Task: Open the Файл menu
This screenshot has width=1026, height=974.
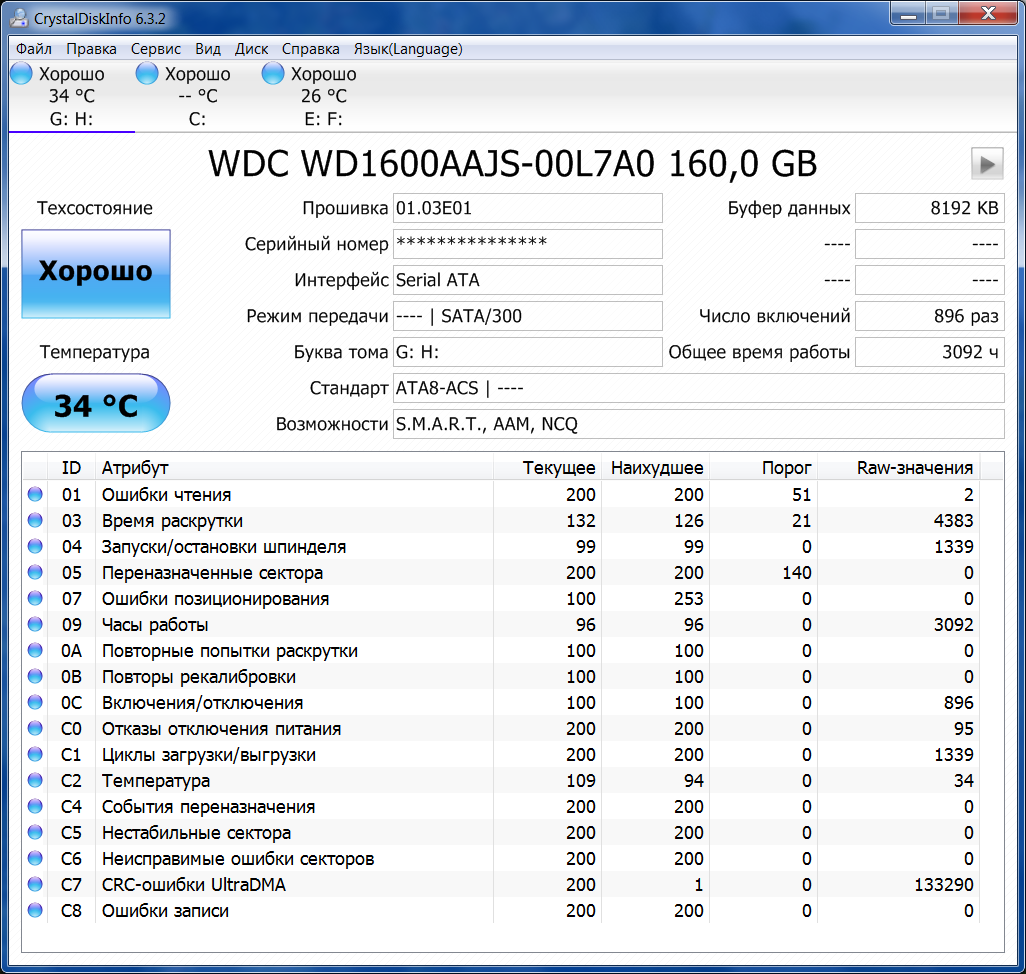Action: tap(34, 49)
